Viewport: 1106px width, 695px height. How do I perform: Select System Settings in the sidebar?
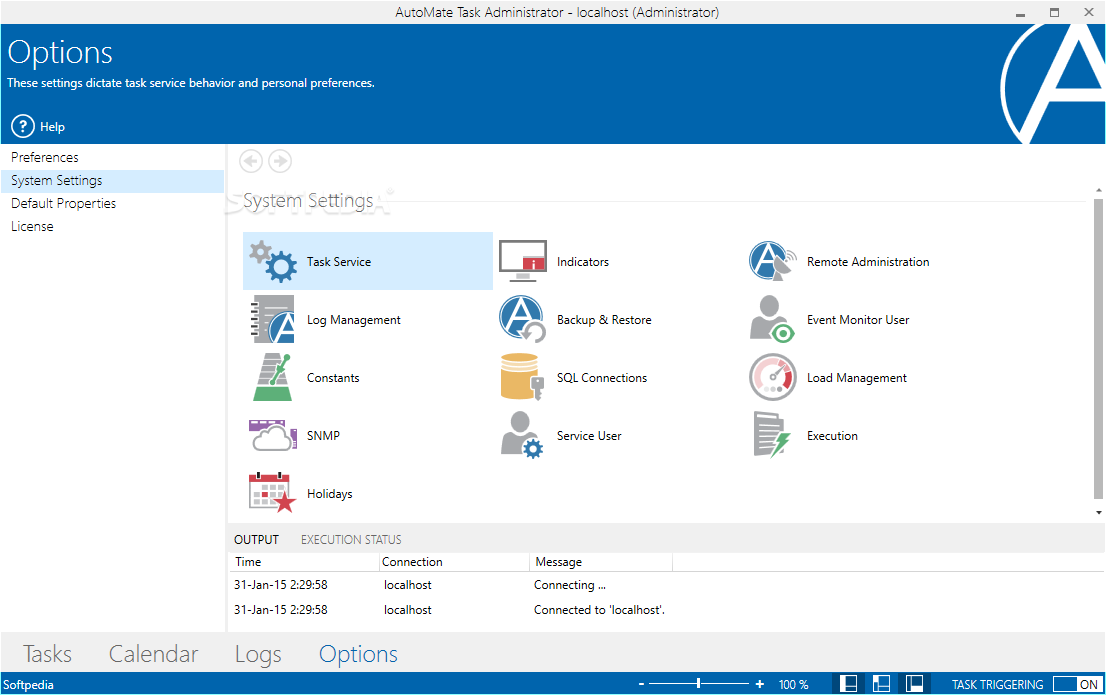(112, 181)
